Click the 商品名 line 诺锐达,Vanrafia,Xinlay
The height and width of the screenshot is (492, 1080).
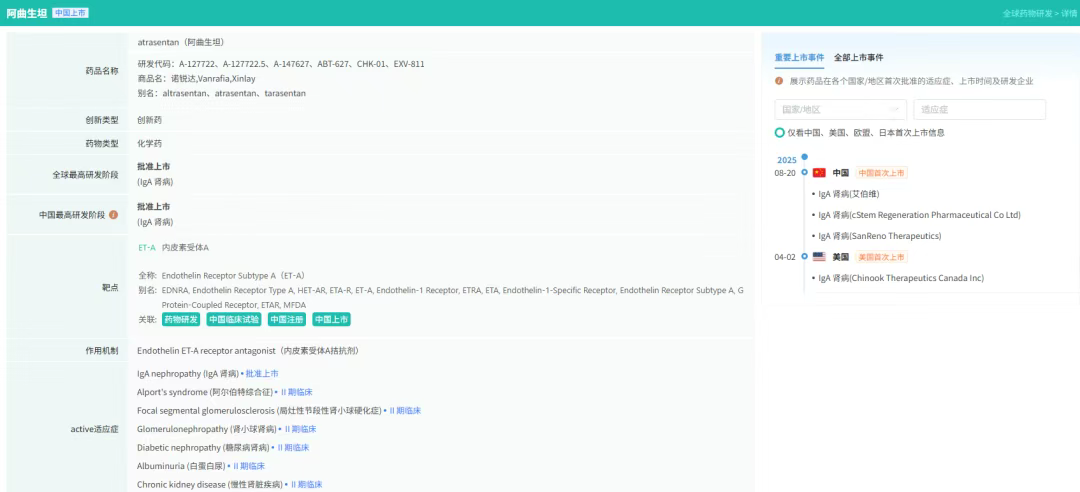click(x=196, y=79)
